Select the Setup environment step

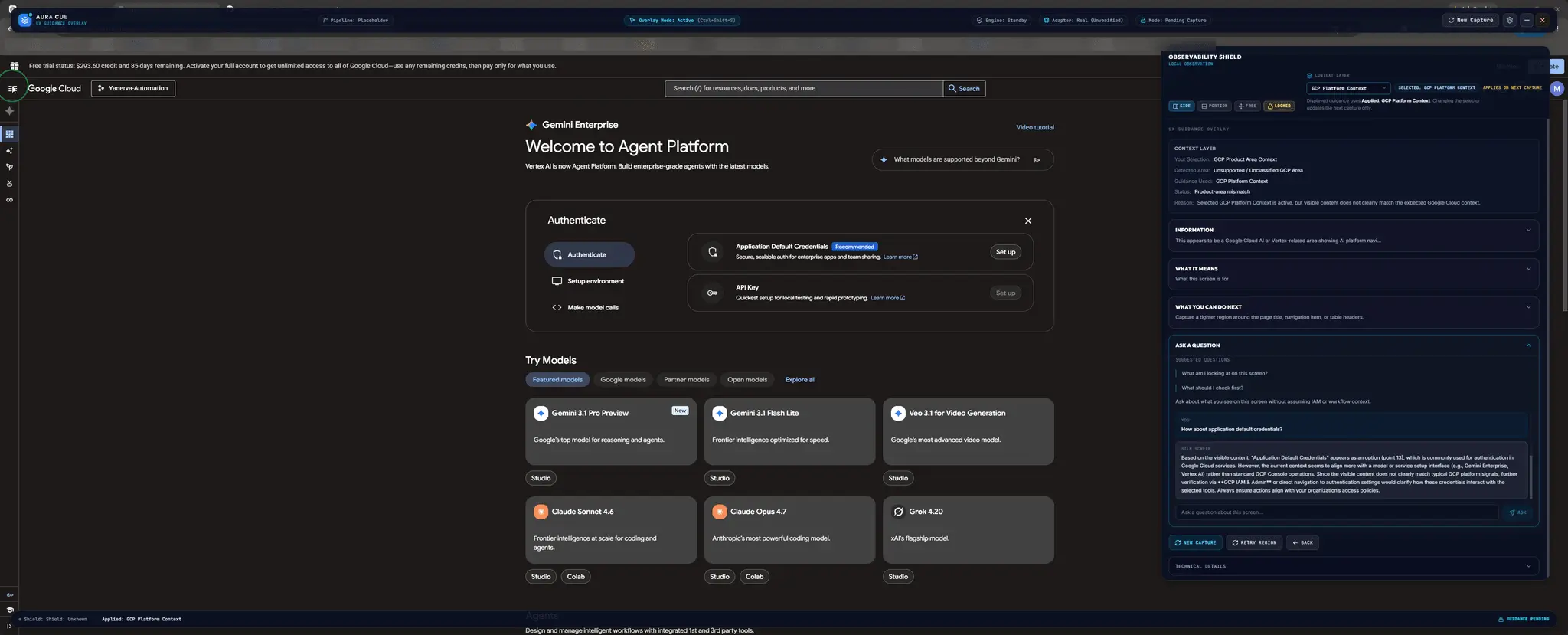click(590, 281)
